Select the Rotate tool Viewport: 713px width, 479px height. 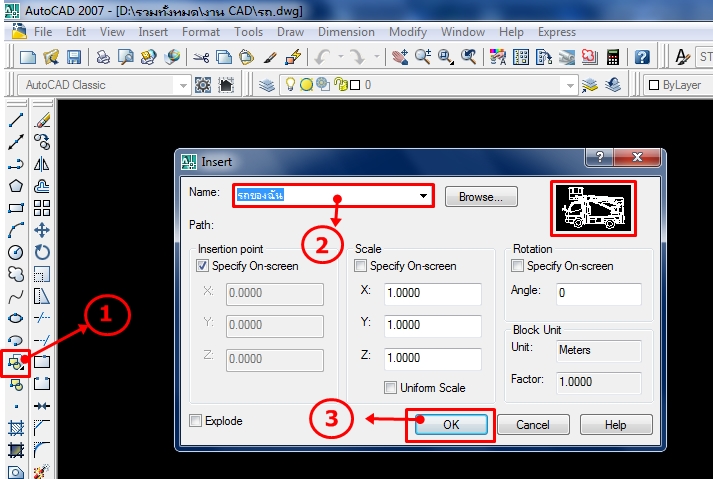click(42, 252)
